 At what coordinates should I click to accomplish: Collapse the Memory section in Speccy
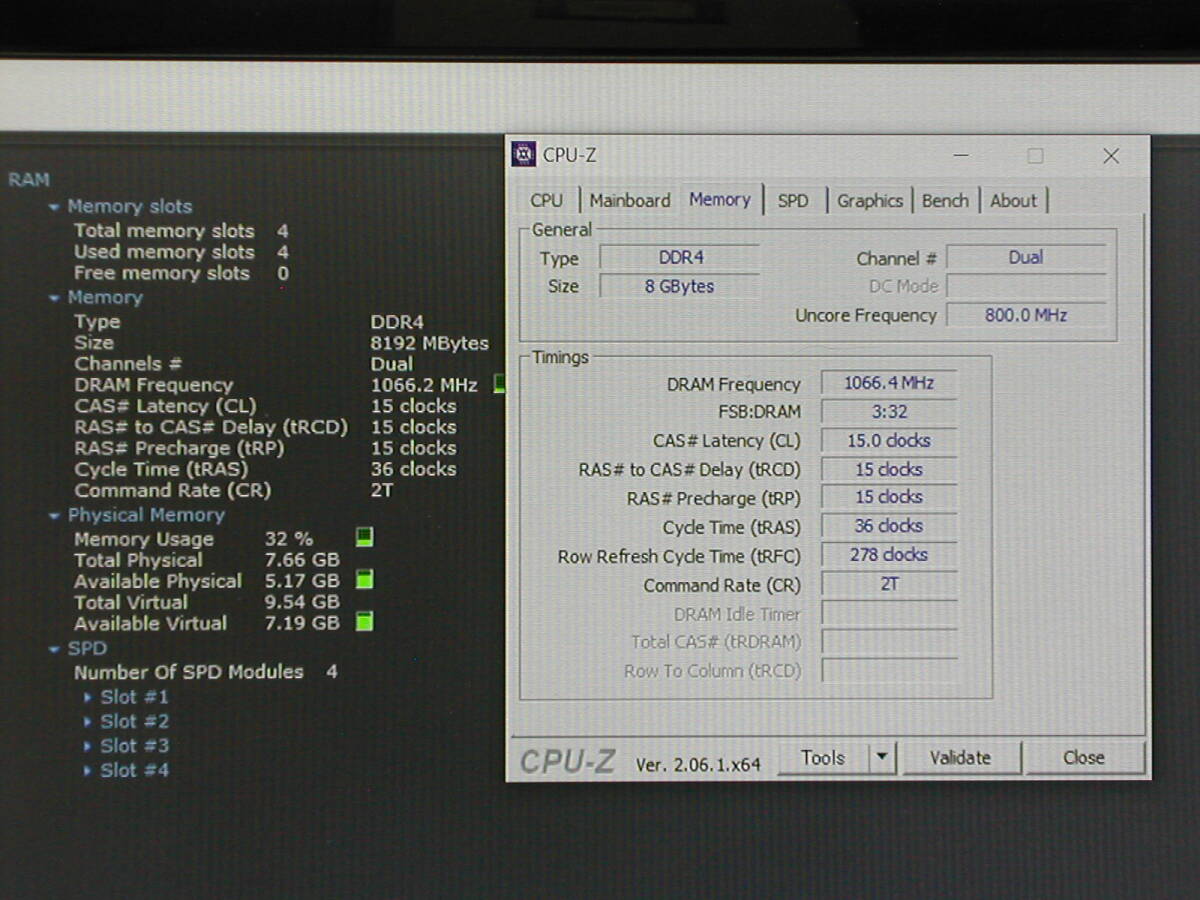pos(54,298)
